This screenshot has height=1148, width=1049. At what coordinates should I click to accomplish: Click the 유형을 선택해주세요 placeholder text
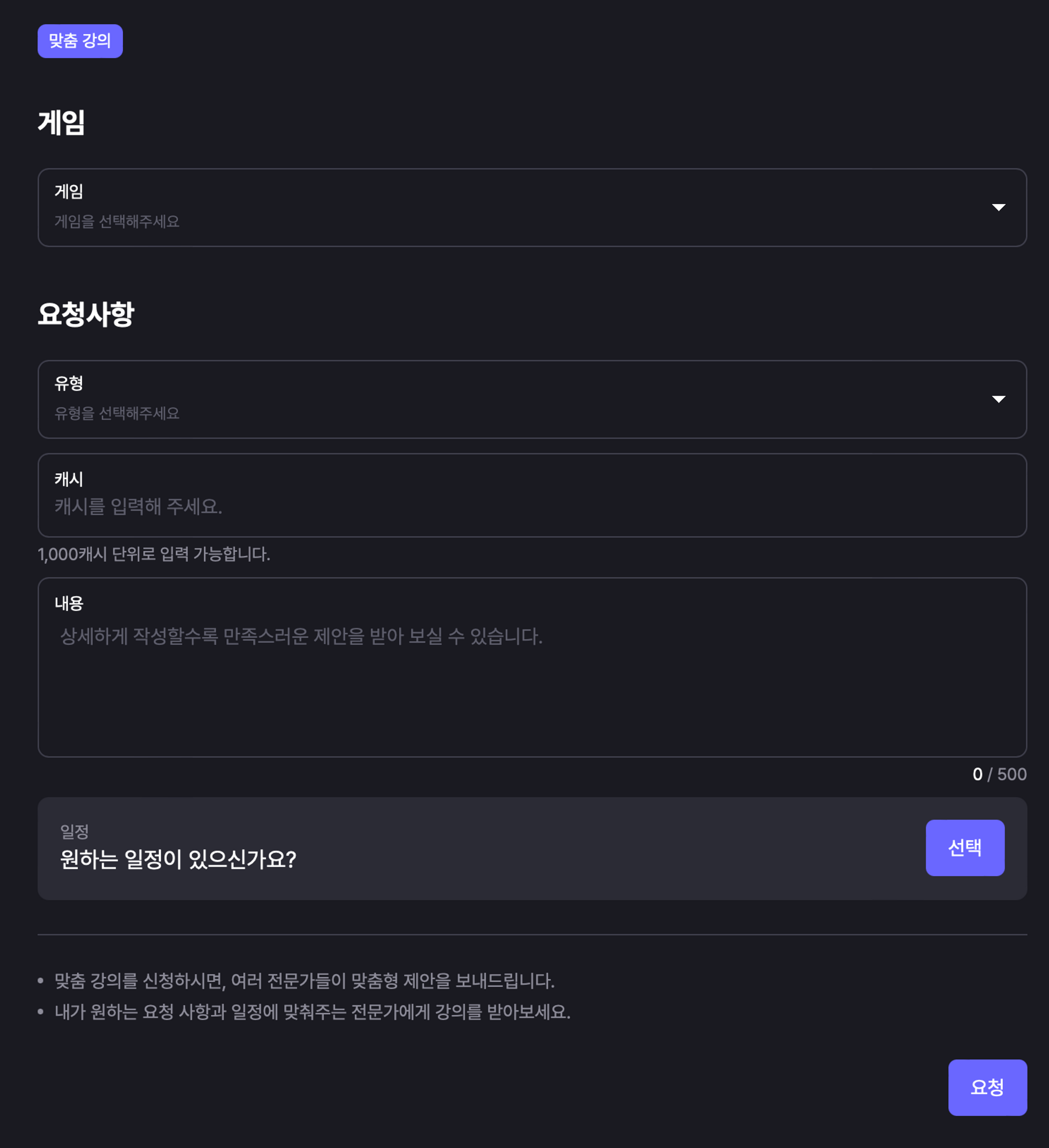click(x=116, y=413)
